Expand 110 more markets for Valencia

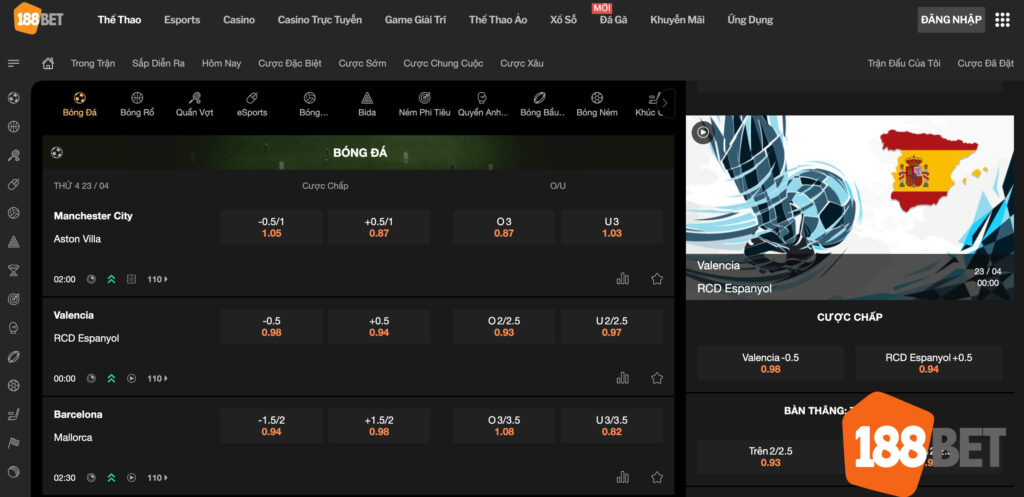pyautogui.click(x=157, y=378)
